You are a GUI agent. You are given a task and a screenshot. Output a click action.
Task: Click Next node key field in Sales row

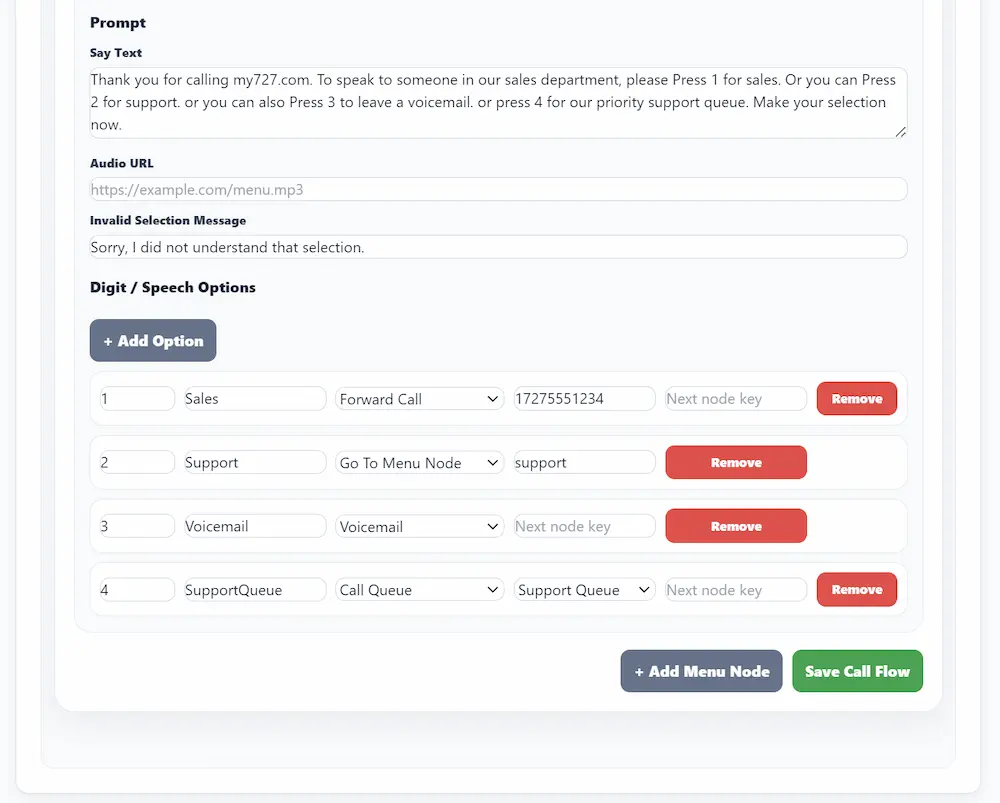click(736, 399)
